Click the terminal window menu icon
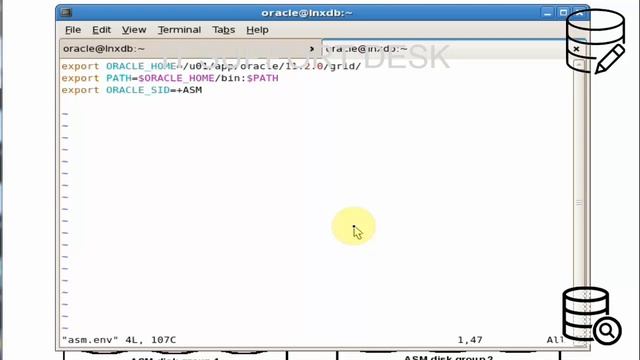This screenshot has height=360, width=640. (x=66, y=13)
